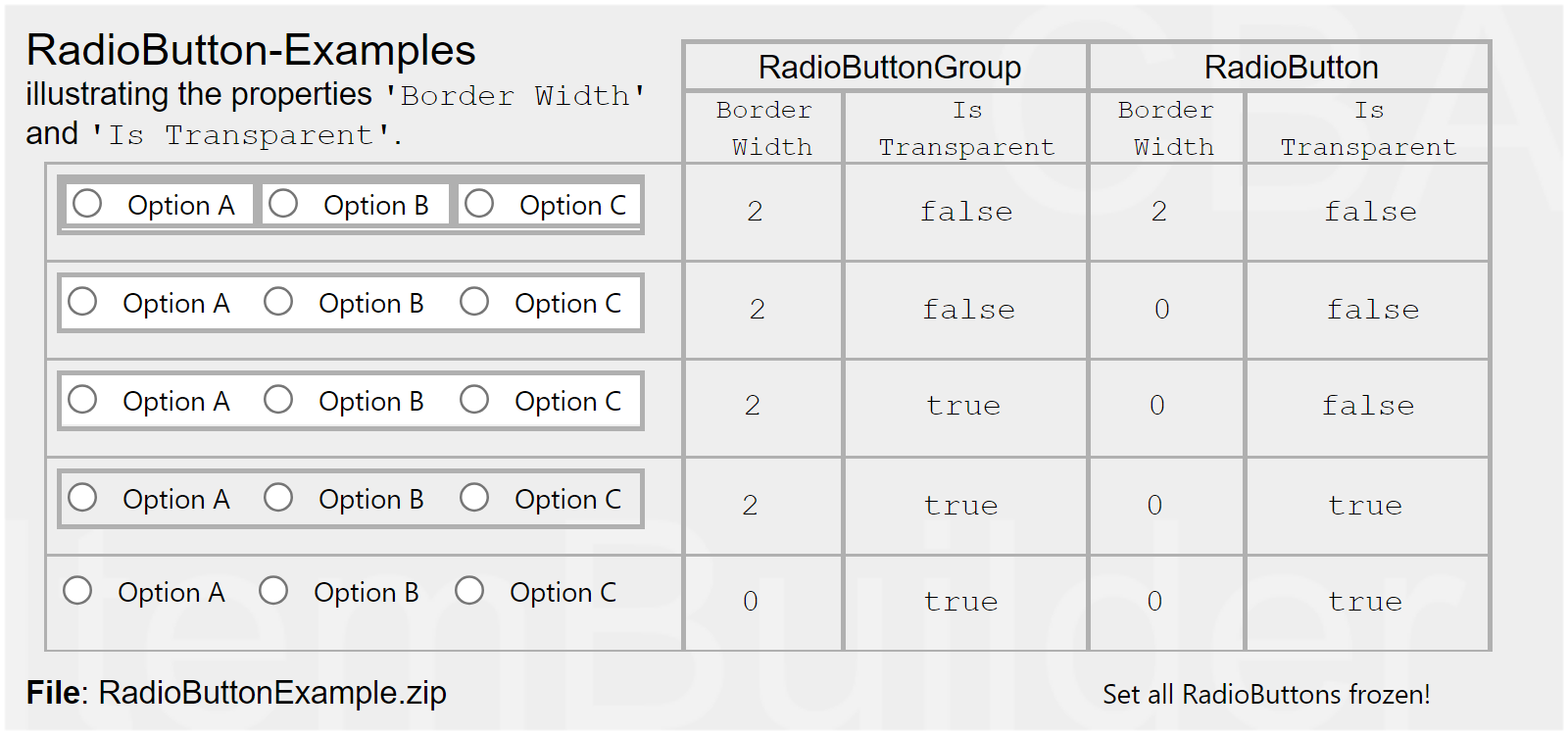The image size is (1568, 735).
Task: Click the RadioButtonGroup column header
Action: (889, 68)
